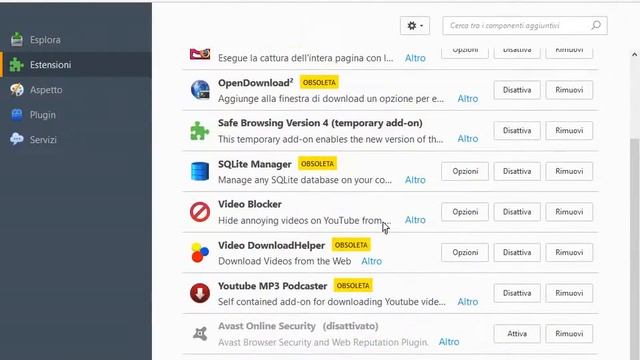
Task: Click 'Download Videos from the Web' description
Action: coord(284,261)
